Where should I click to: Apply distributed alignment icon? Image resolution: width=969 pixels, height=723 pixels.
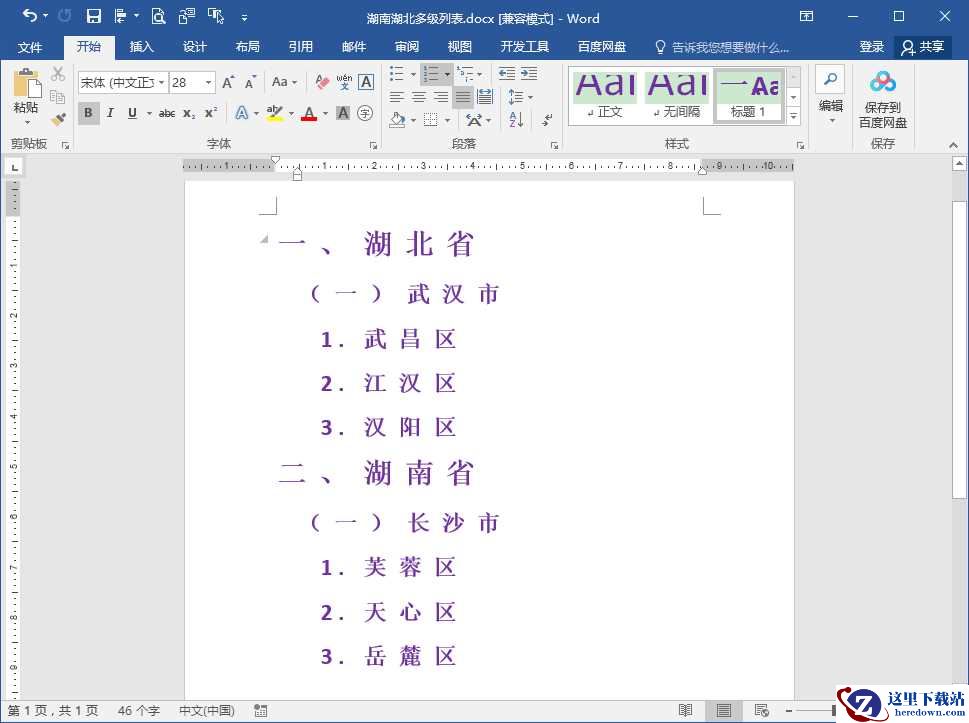(x=485, y=97)
